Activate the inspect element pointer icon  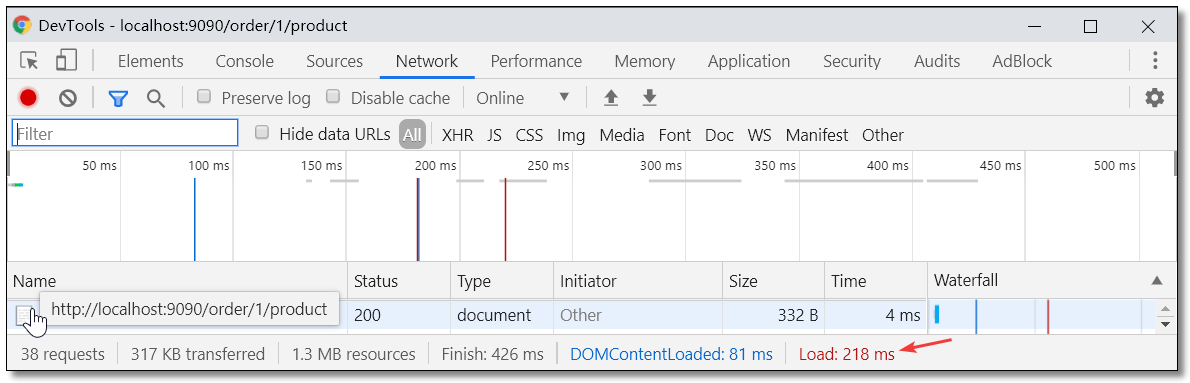tap(29, 61)
